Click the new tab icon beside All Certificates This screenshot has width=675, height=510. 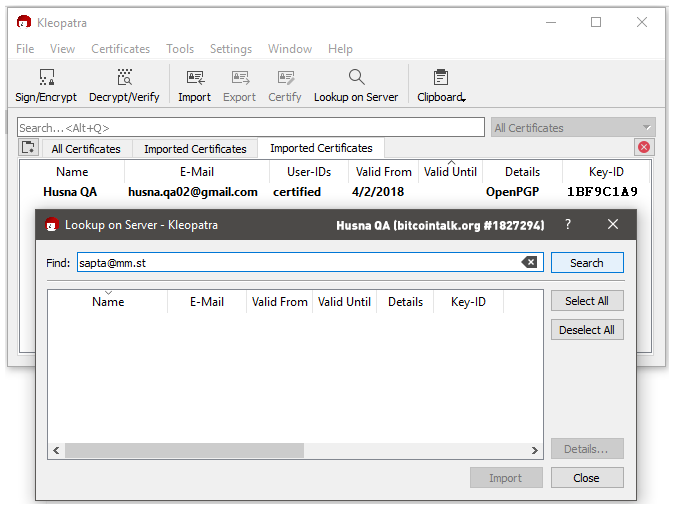(28, 147)
